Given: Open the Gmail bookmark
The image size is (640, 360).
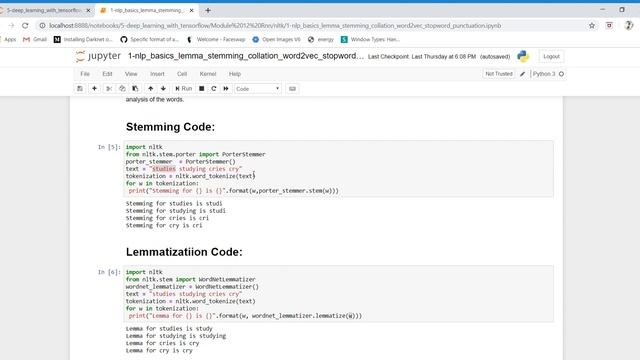Looking at the screenshot, I should coord(35,39).
